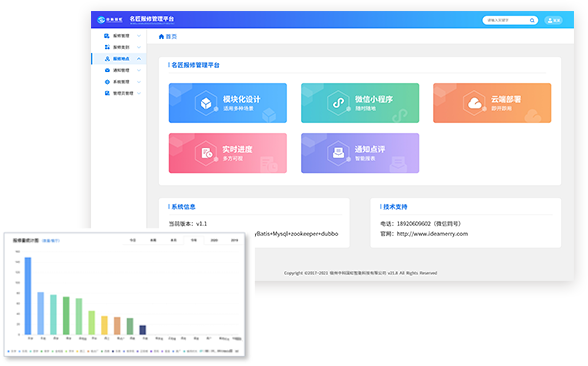This screenshot has height=366, width=588.
Task: Switch chart to the 2020 tab
Action: point(214,240)
